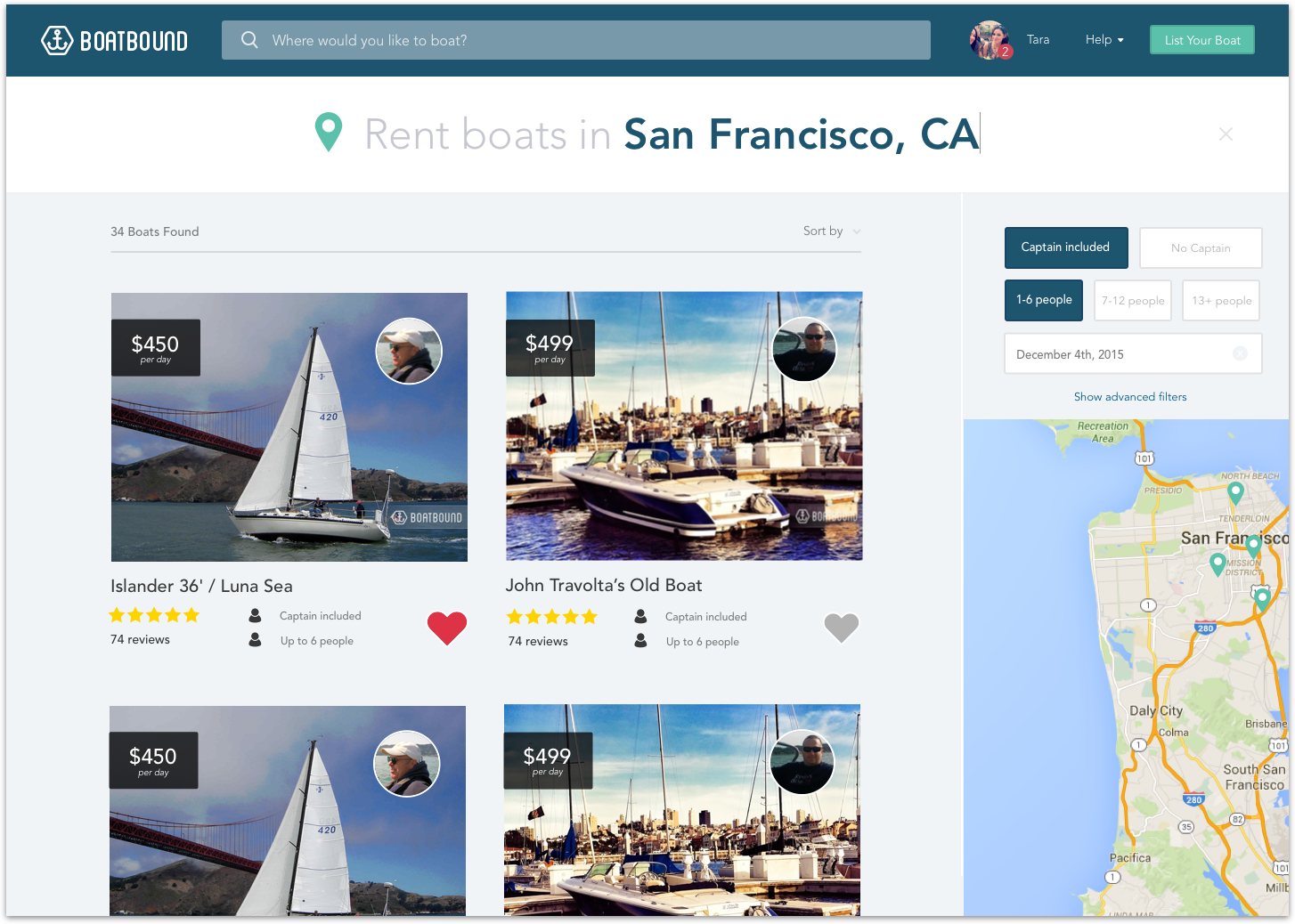Image resolution: width=1295 pixels, height=924 pixels.
Task: Click the search magnifier icon
Action: point(250,40)
